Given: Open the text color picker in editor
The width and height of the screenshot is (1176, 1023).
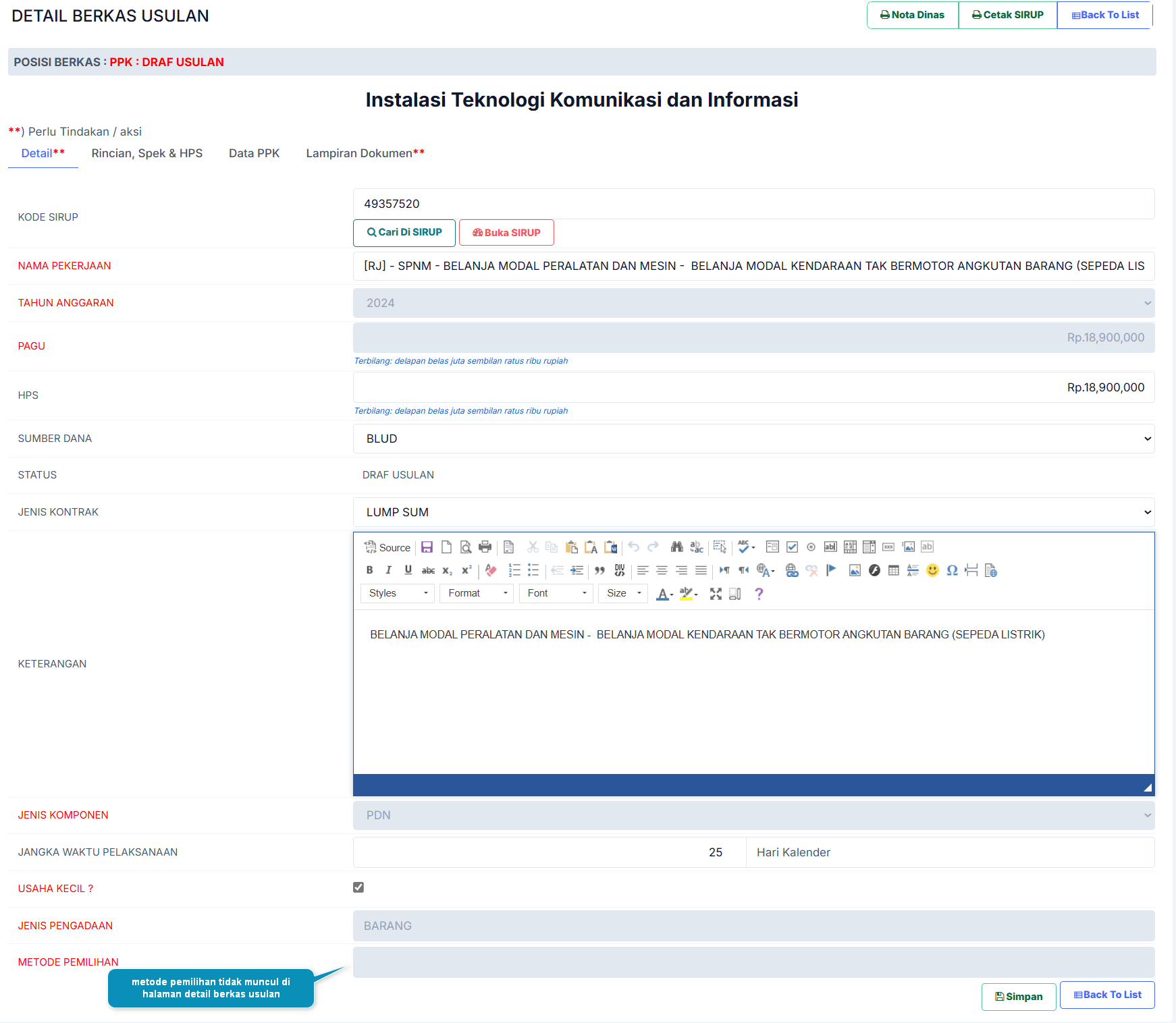Looking at the screenshot, I should [664, 594].
